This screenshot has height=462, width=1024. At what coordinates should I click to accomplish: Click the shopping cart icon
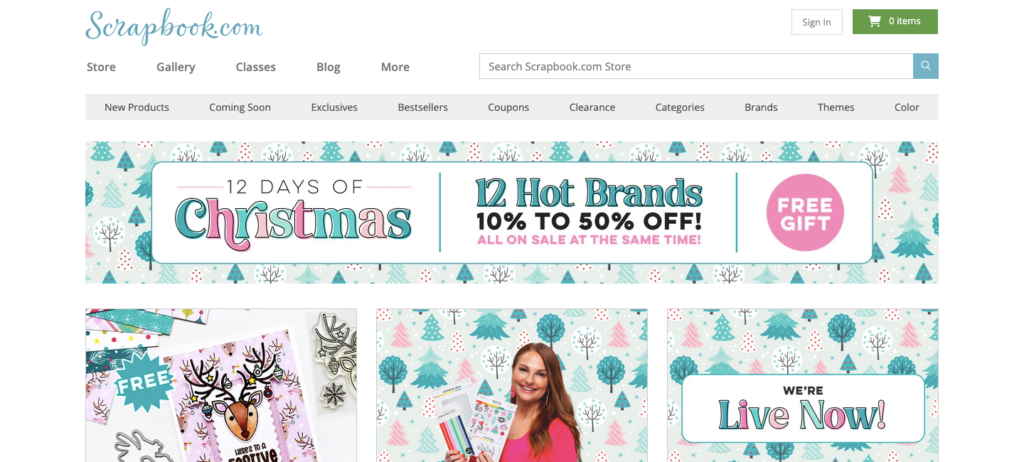coord(874,21)
